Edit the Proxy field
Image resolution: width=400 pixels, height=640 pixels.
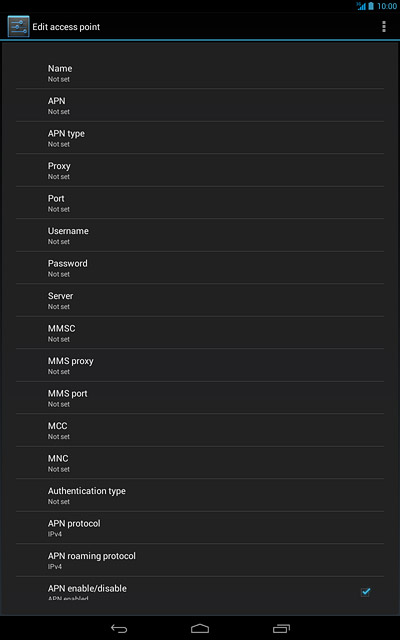200,171
